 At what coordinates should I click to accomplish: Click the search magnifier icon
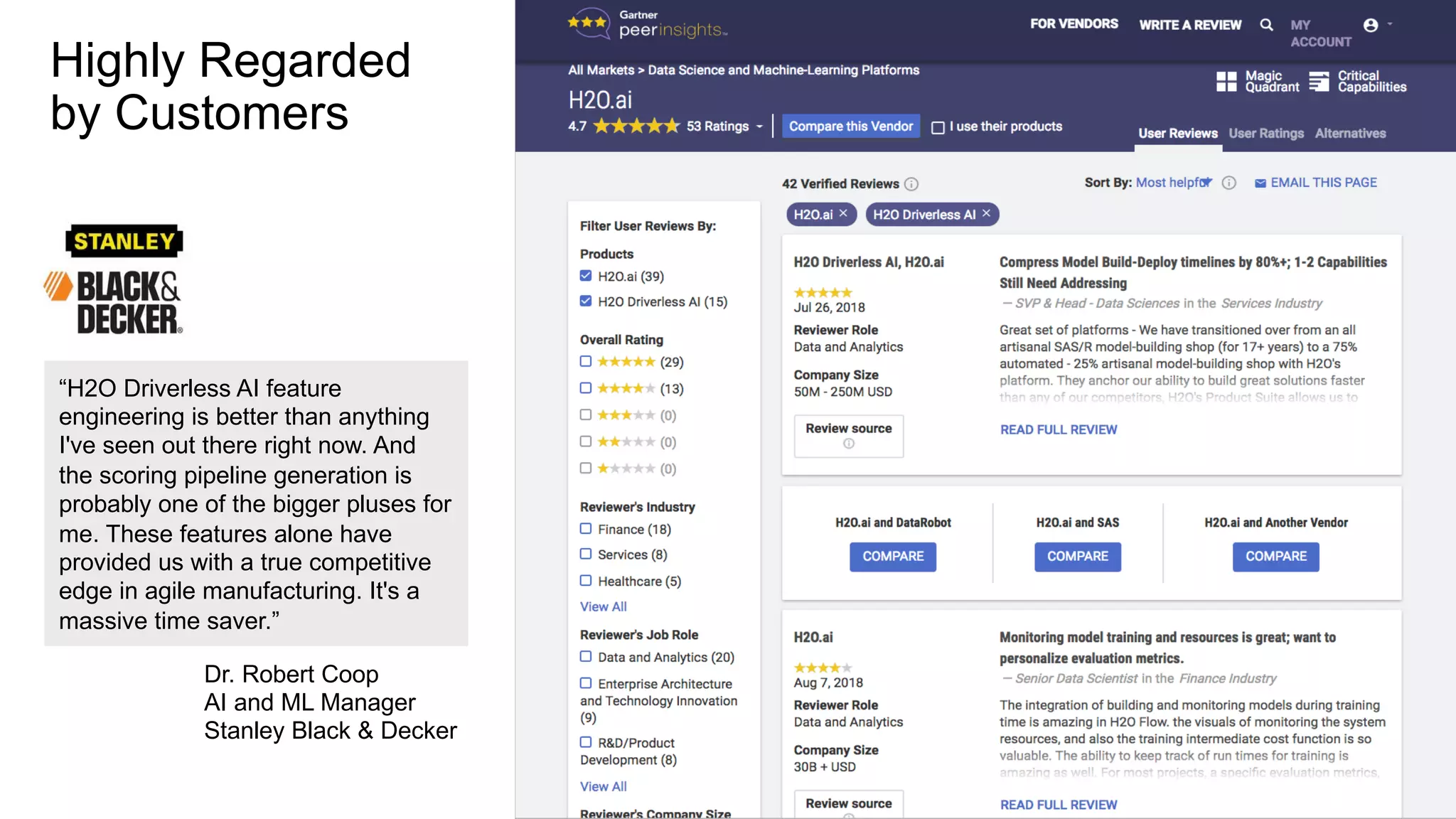click(x=1266, y=25)
